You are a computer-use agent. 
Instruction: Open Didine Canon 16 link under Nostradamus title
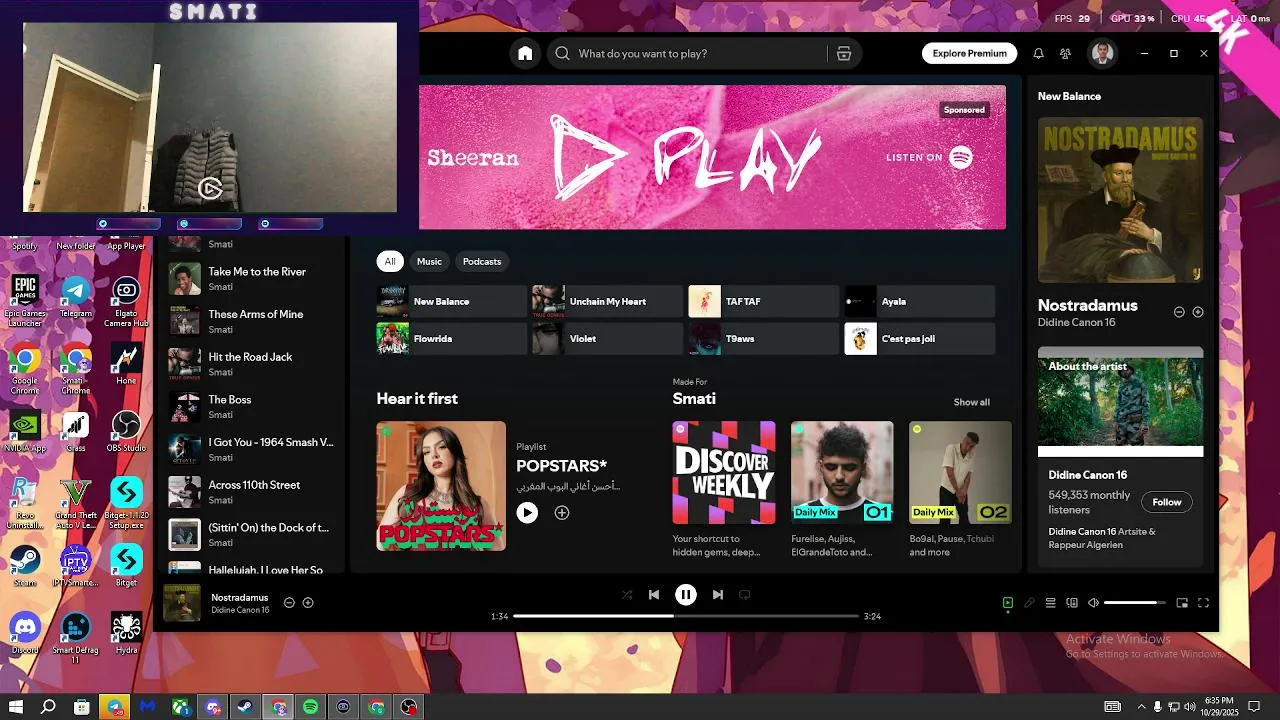tap(1076, 322)
